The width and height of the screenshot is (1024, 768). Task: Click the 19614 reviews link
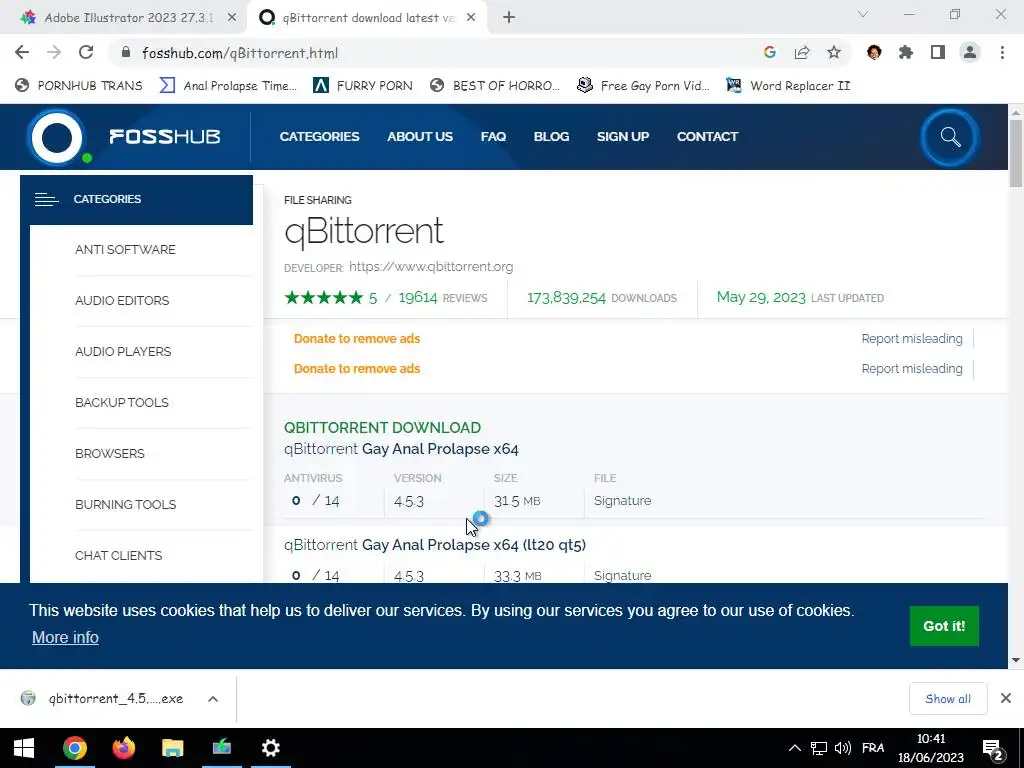(x=443, y=298)
